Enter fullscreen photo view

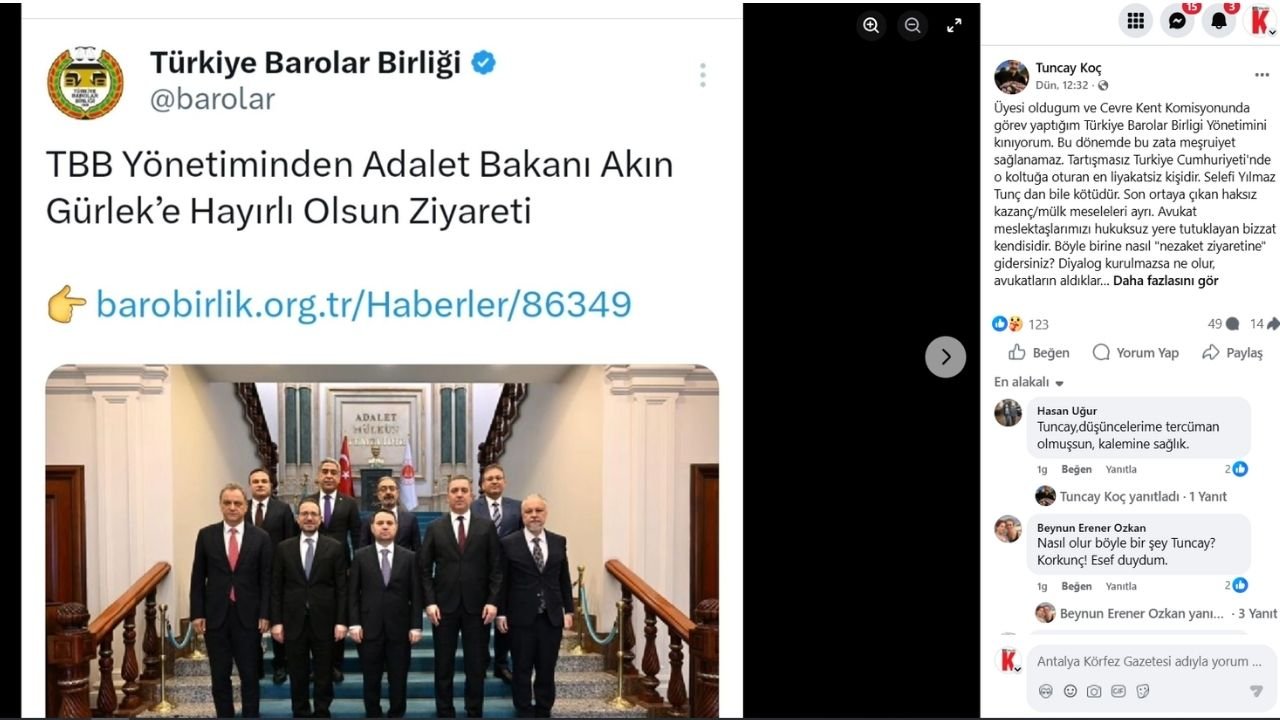click(x=954, y=25)
